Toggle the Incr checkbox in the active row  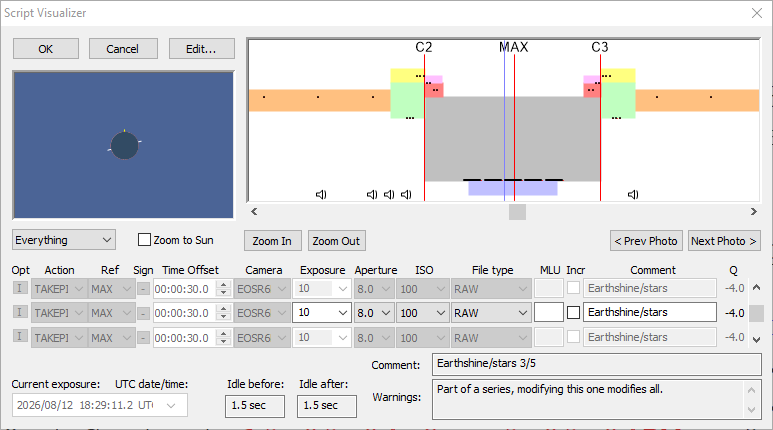574,313
